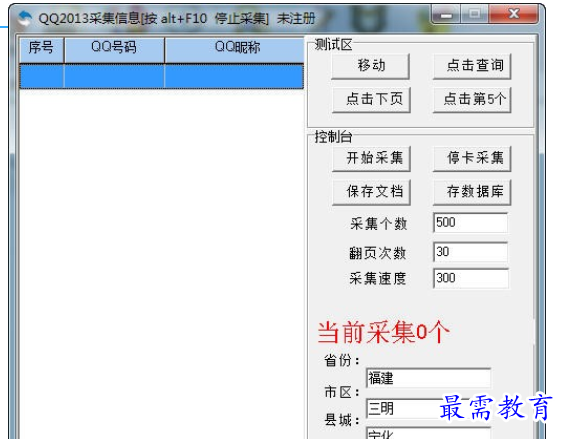
Task: Click the 点击下页 button
Action: (x=371, y=100)
